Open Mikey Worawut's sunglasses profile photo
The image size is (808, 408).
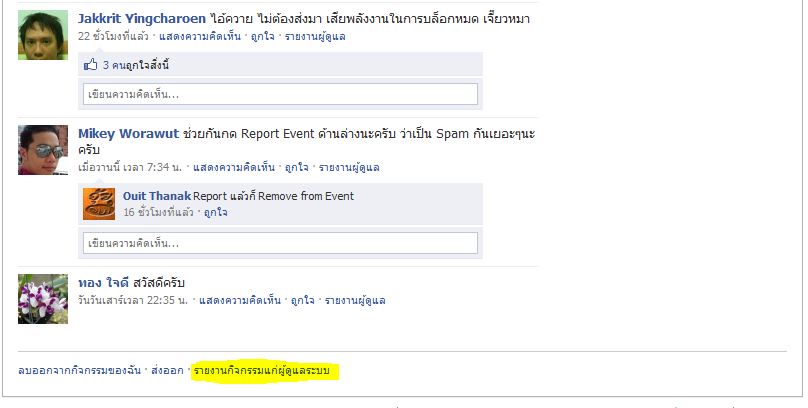pos(43,150)
